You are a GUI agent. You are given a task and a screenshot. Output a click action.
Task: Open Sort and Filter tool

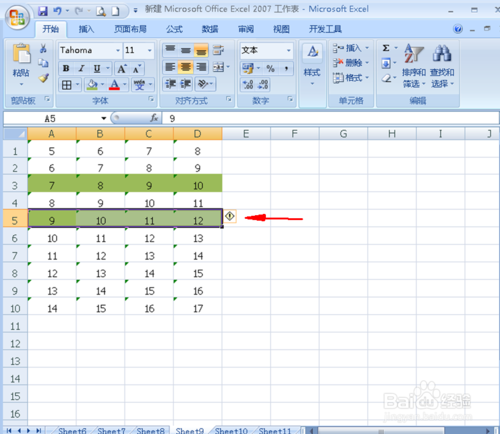pos(414,66)
